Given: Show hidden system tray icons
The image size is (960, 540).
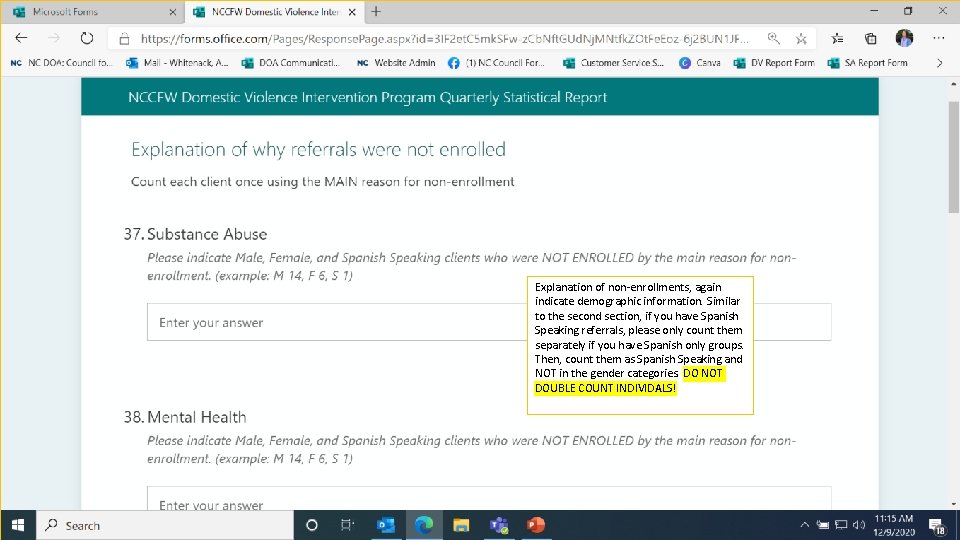Looking at the screenshot, I should coord(804,525).
